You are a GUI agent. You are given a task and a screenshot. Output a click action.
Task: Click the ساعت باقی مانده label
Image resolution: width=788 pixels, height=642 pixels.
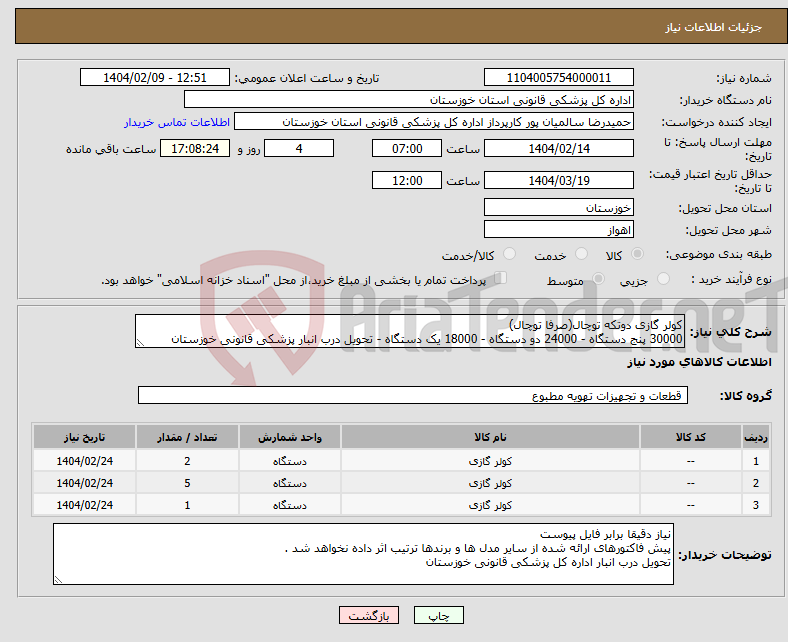(111, 149)
